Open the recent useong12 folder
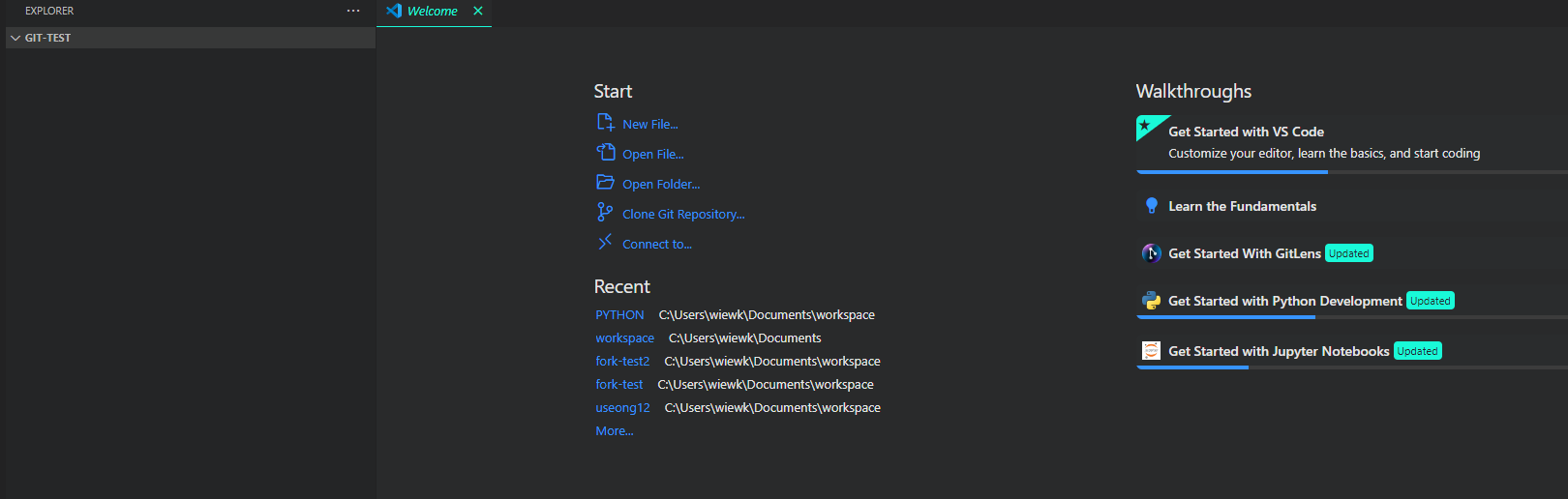 (x=622, y=407)
